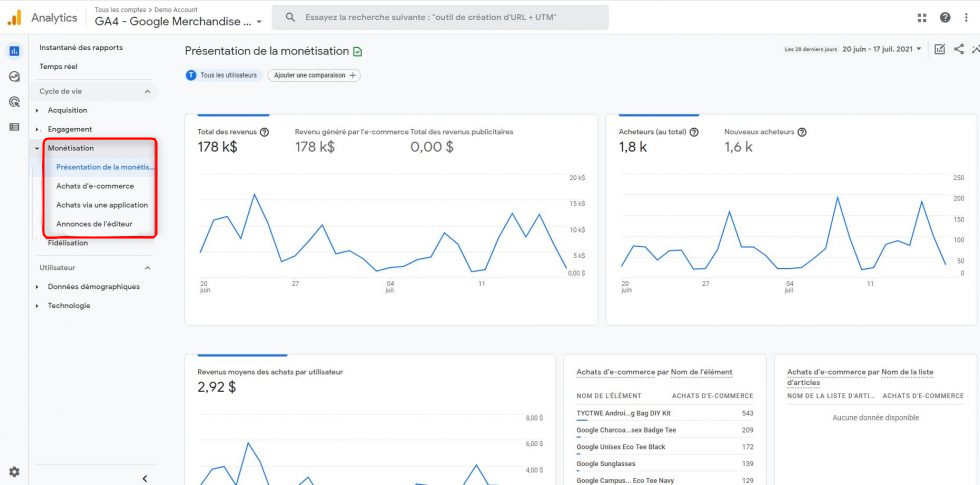Click the customize report pencil icon

pos(939,49)
